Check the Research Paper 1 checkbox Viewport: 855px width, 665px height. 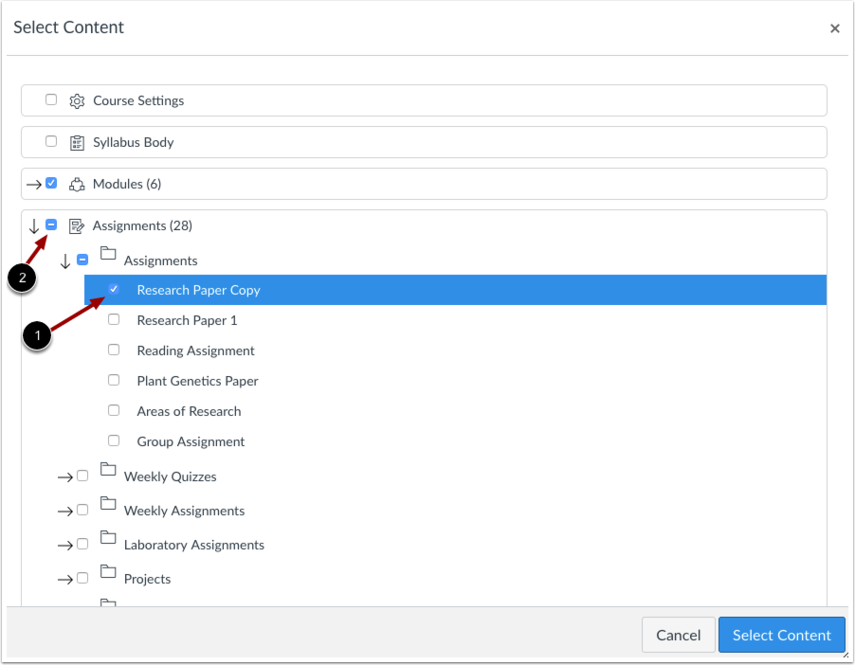tap(113, 319)
